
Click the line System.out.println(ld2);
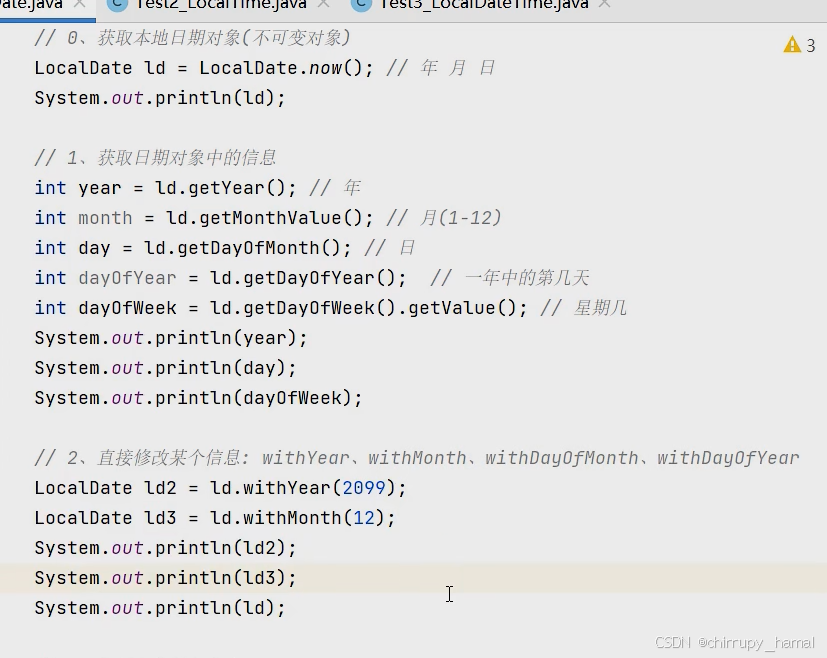(x=166, y=548)
